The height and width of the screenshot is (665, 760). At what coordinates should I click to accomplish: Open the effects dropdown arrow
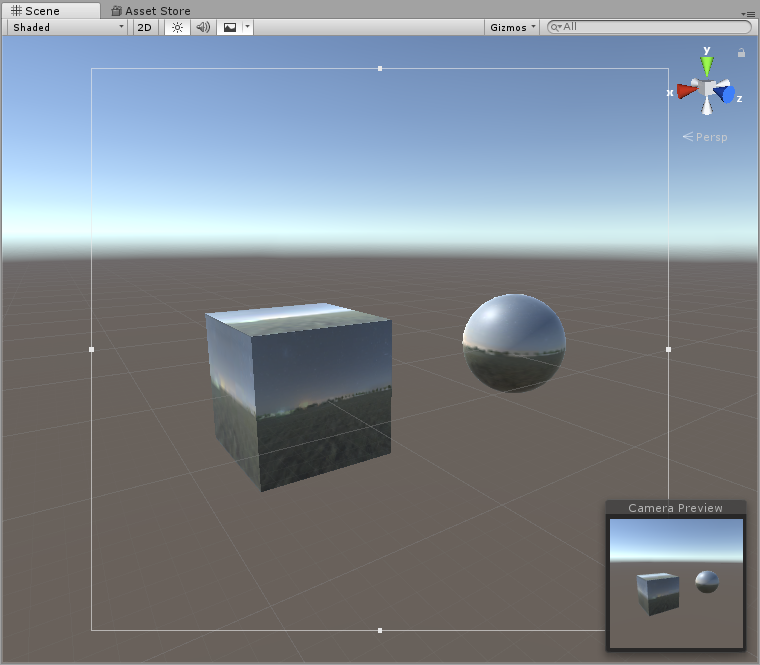247,28
